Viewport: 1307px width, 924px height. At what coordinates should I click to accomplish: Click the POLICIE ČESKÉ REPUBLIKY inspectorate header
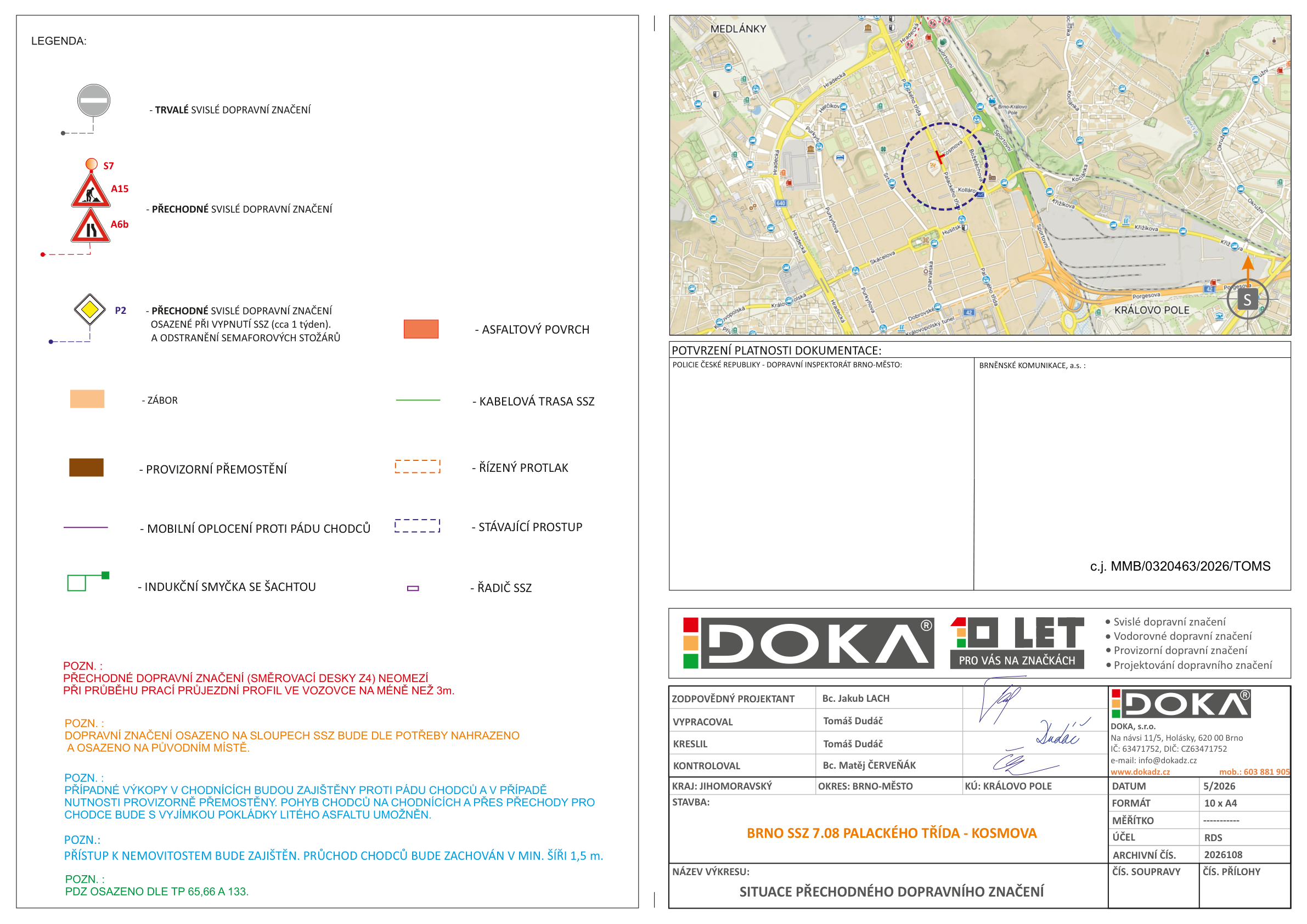coord(787,365)
